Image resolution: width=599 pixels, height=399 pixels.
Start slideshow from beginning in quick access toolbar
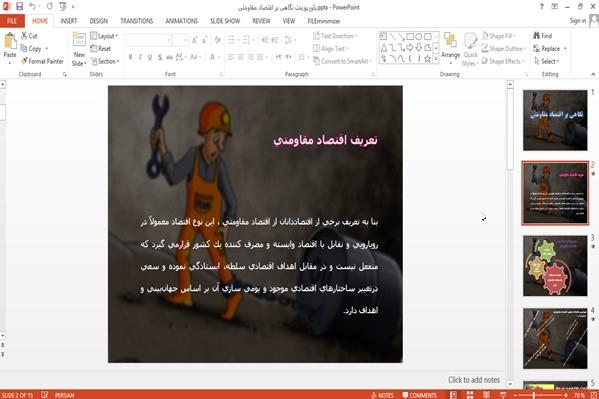coord(63,6)
